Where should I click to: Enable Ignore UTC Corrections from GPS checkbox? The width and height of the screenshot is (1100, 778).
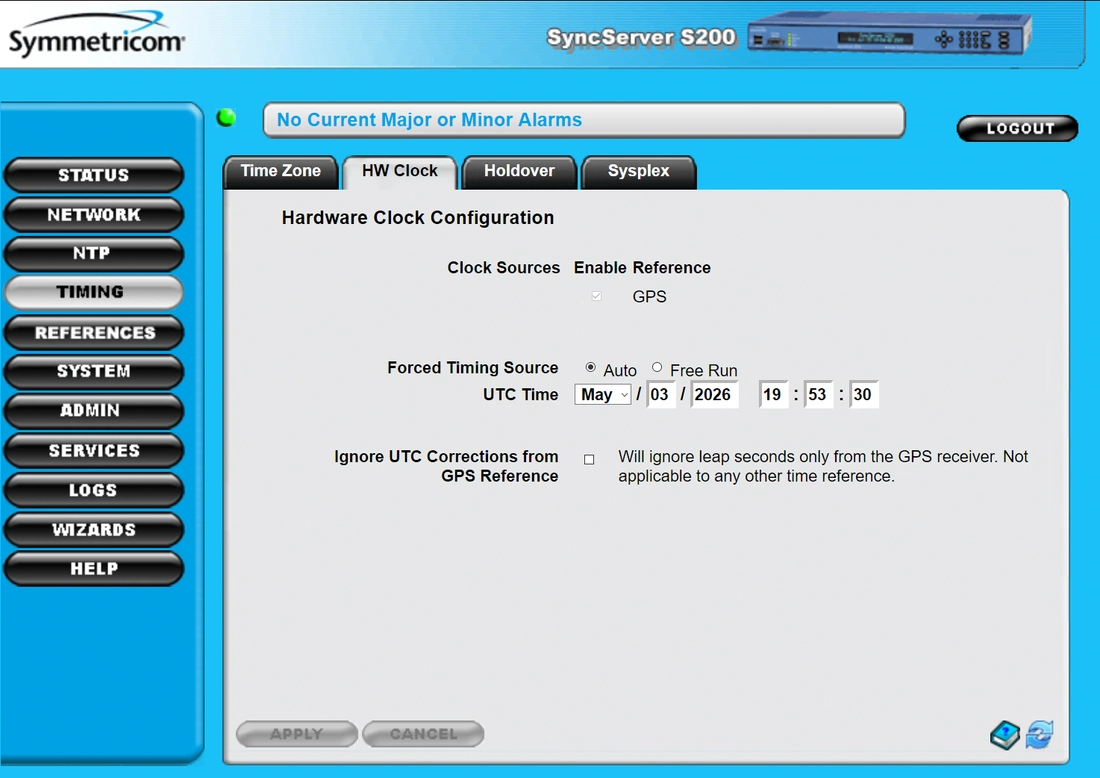589,460
